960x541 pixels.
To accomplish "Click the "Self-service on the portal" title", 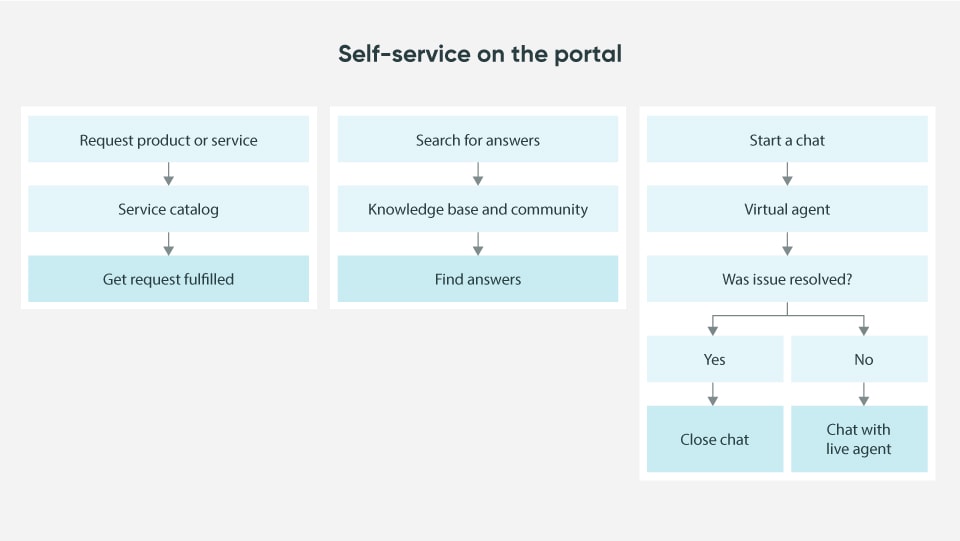I will (480, 54).
